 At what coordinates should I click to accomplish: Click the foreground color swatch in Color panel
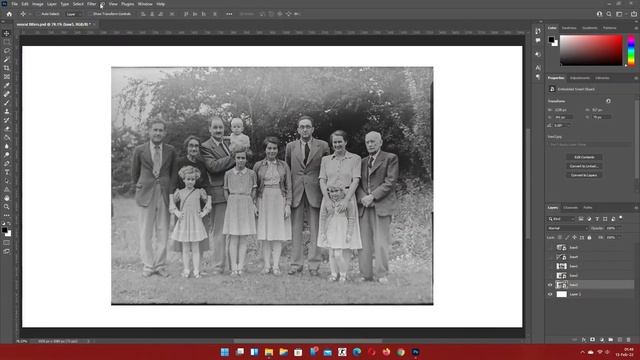pyautogui.click(x=551, y=40)
